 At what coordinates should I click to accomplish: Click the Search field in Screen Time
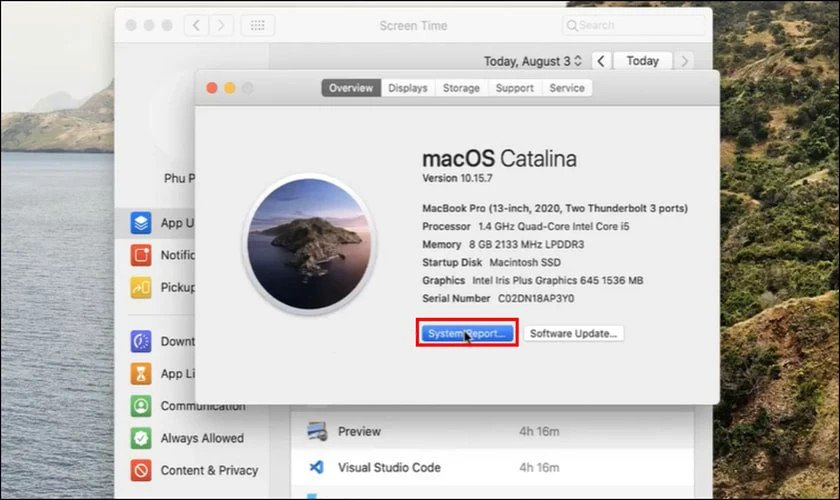pyautogui.click(x=635, y=25)
